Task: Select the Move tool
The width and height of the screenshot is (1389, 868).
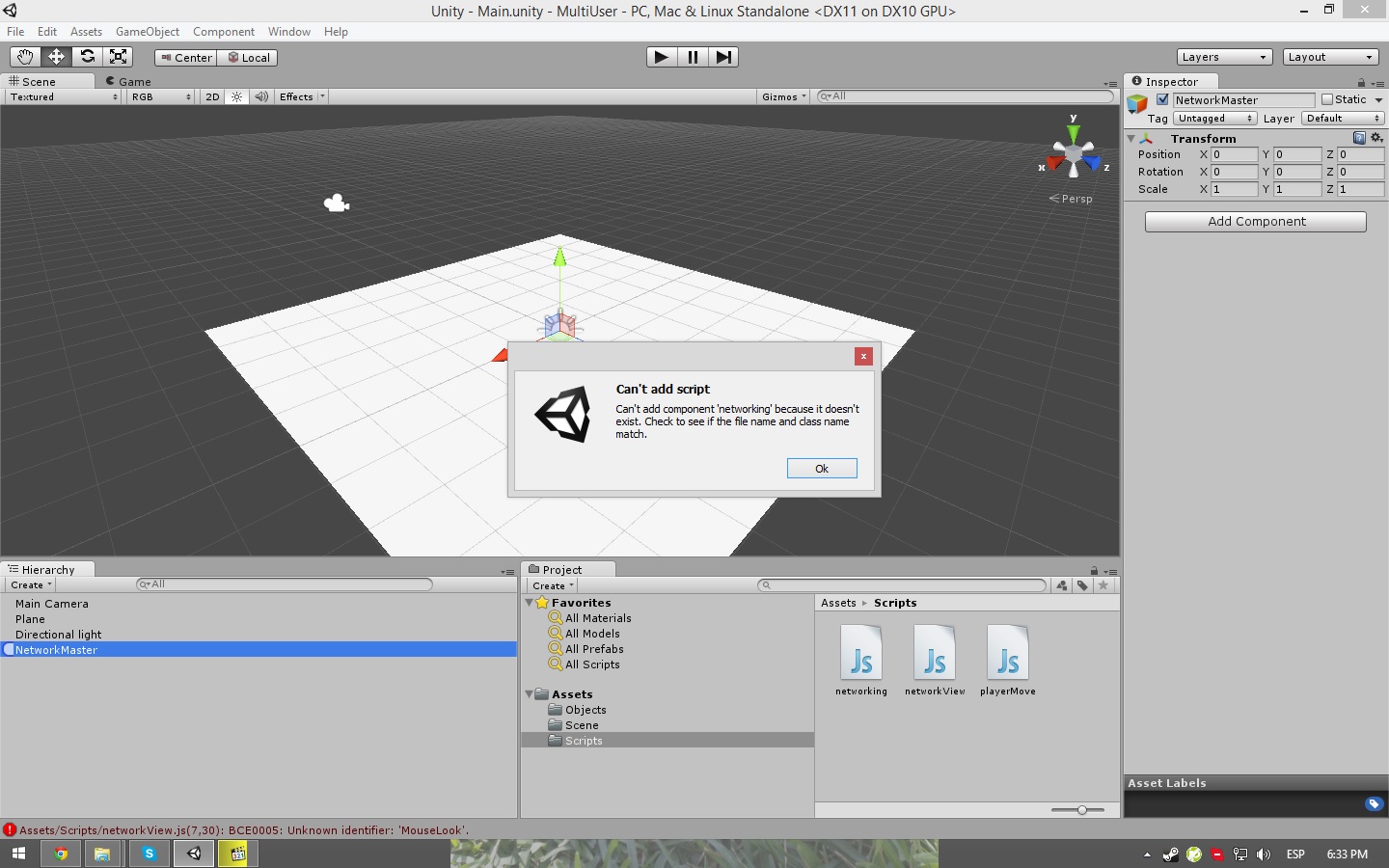Action: [x=56, y=57]
